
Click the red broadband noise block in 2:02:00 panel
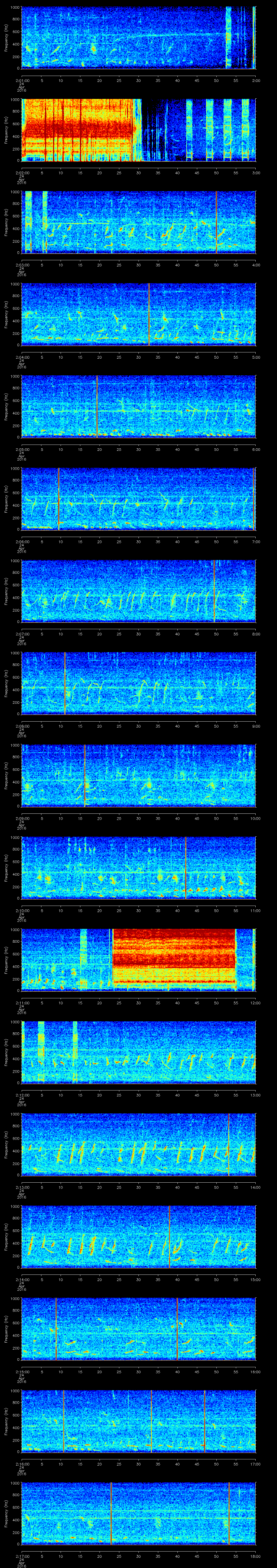point(77,130)
